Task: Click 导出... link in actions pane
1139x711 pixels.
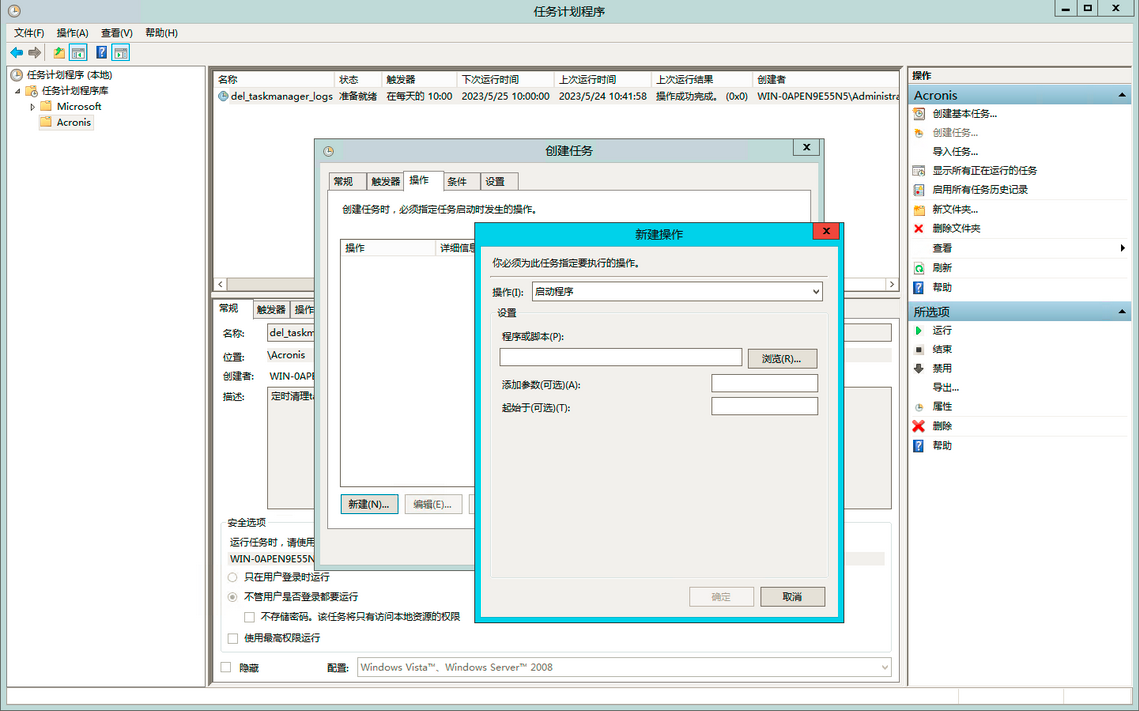Action: tap(946, 388)
